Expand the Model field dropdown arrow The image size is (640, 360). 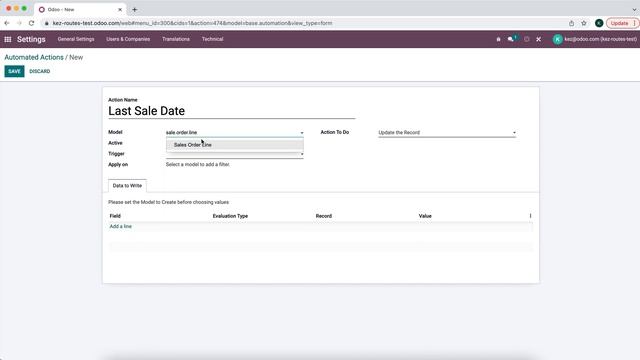pyautogui.click(x=302, y=133)
